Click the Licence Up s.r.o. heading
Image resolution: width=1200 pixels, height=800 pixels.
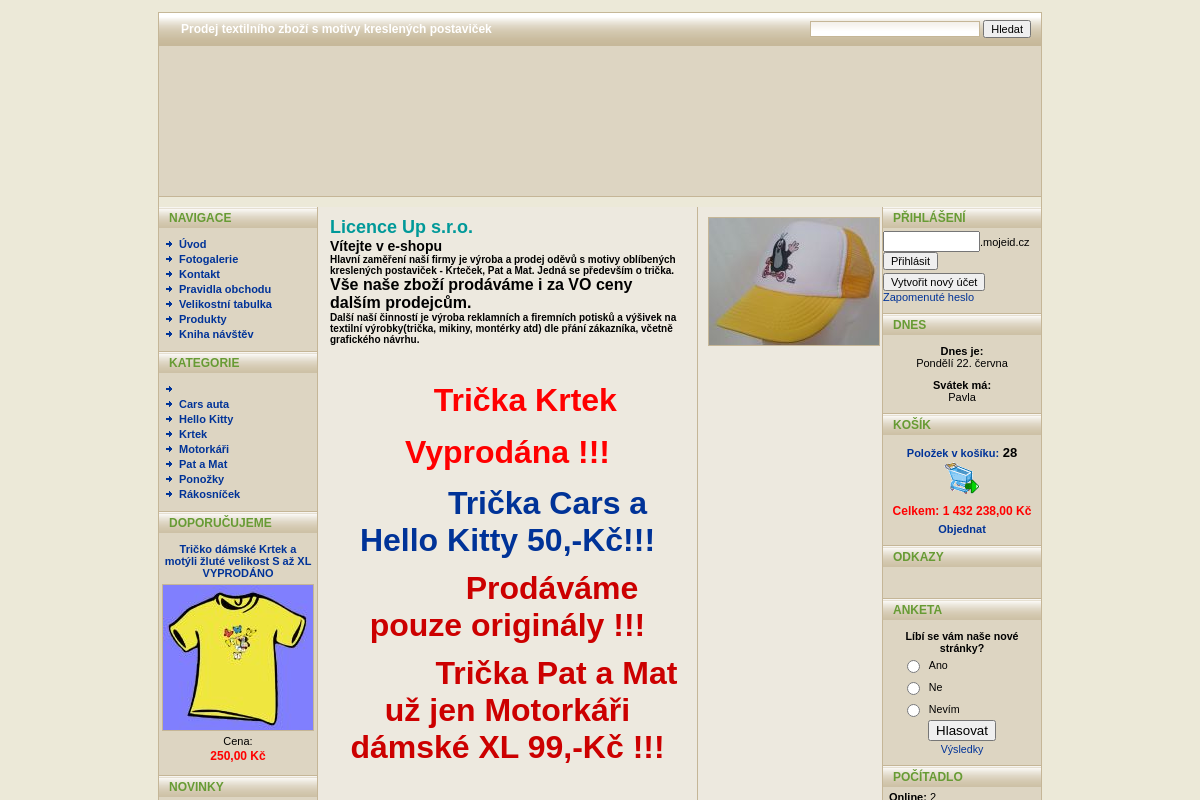click(x=401, y=227)
